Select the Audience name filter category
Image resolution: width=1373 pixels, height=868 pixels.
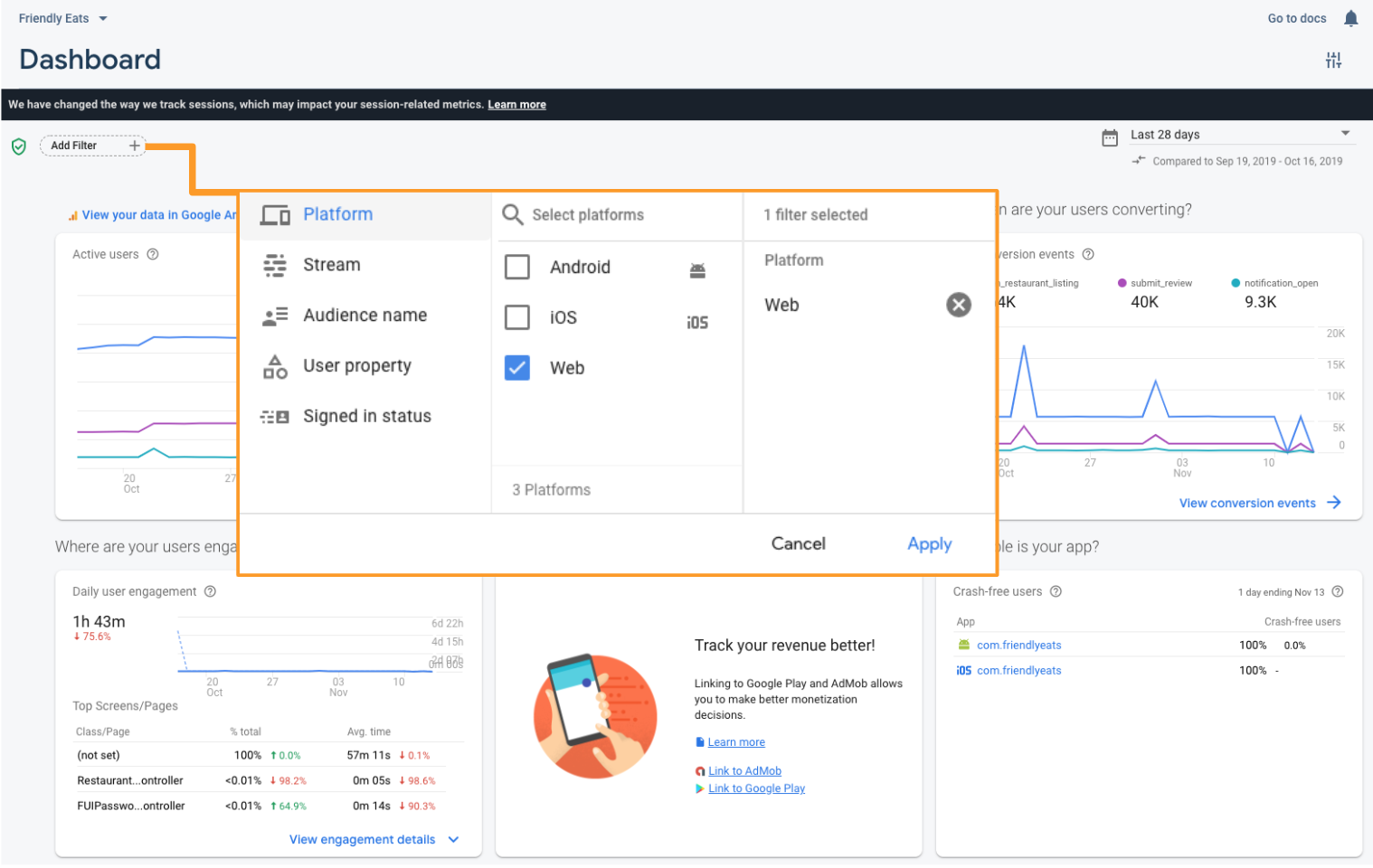[x=365, y=316]
